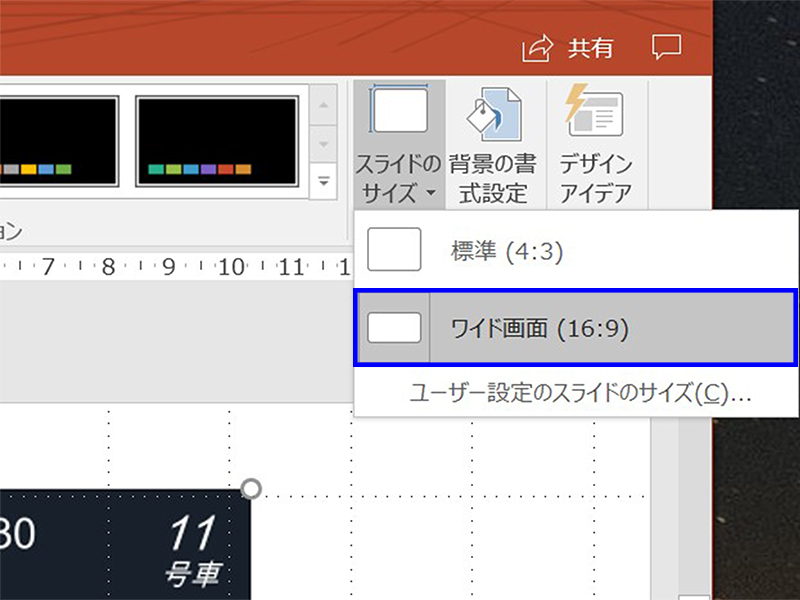Viewport: 800px width, 600px height.
Task: Click the スライドのサイズ slide icon
Action: click(399, 110)
